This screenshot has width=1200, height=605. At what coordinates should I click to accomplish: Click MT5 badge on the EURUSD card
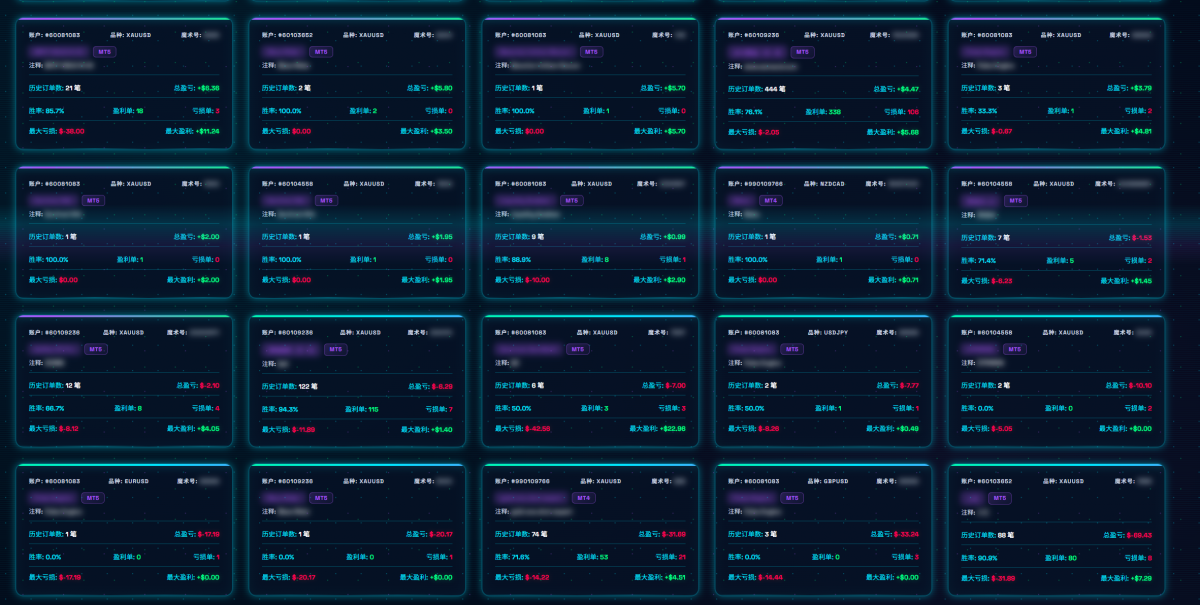tap(94, 497)
